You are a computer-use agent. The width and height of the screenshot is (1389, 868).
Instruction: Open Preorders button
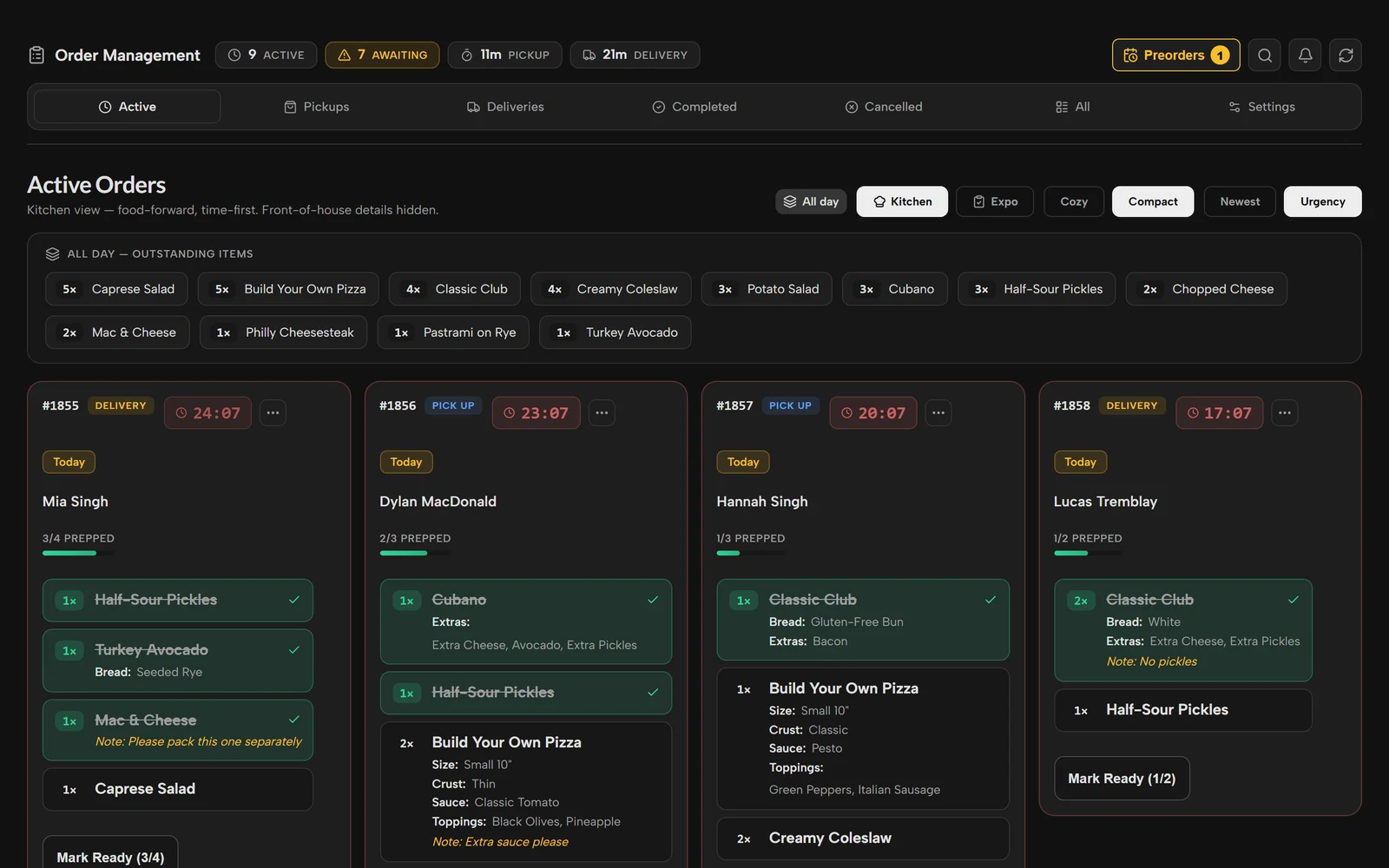pyautogui.click(x=1175, y=56)
